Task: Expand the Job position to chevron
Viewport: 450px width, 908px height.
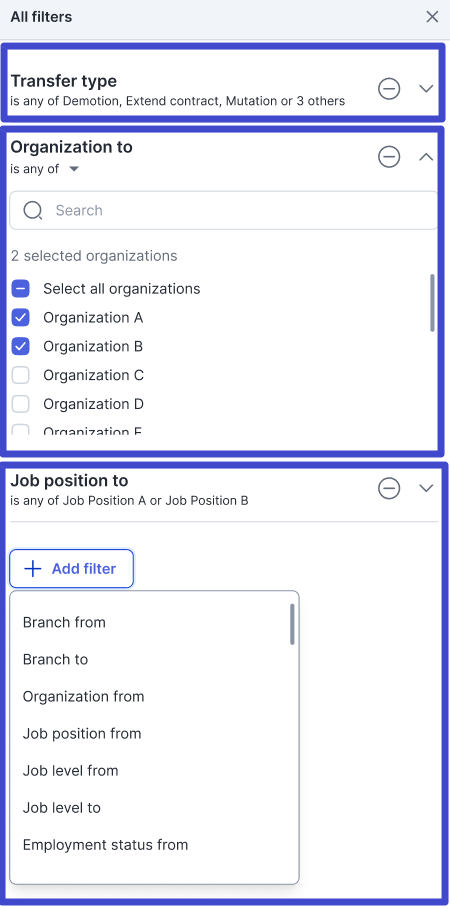Action: pyautogui.click(x=426, y=488)
